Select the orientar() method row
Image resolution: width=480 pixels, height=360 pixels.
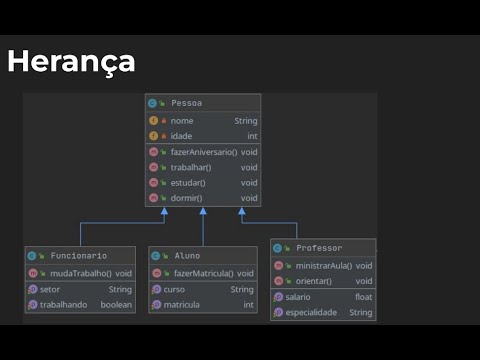[x=323, y=281]
